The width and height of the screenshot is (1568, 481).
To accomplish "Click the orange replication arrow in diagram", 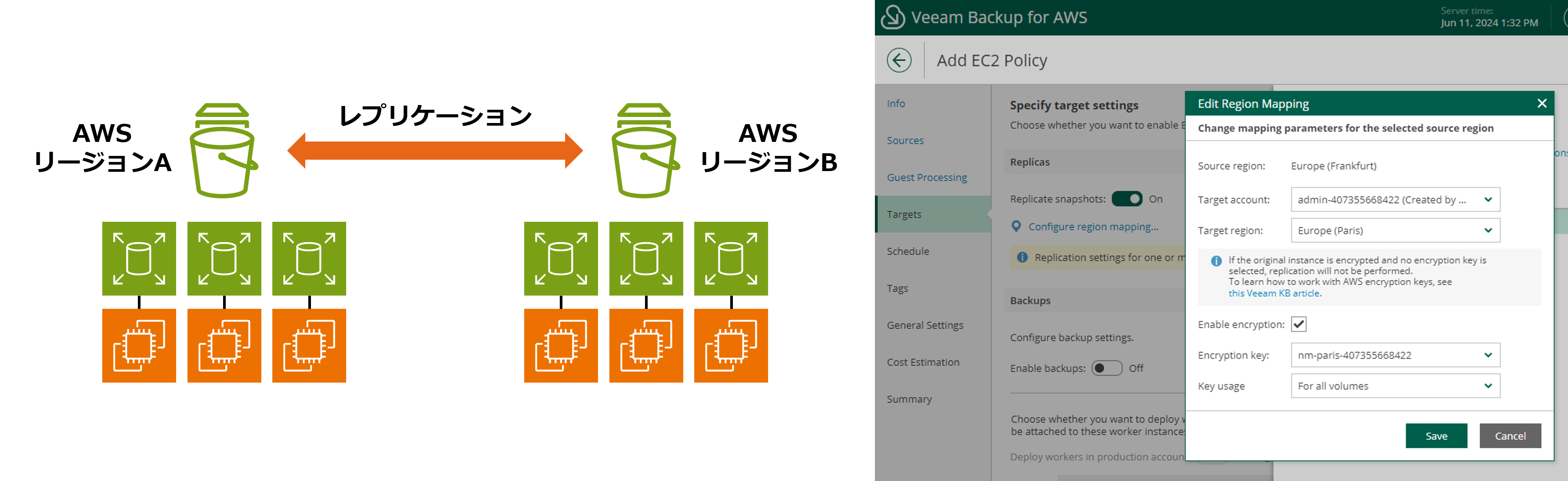I will pos(435,150).
